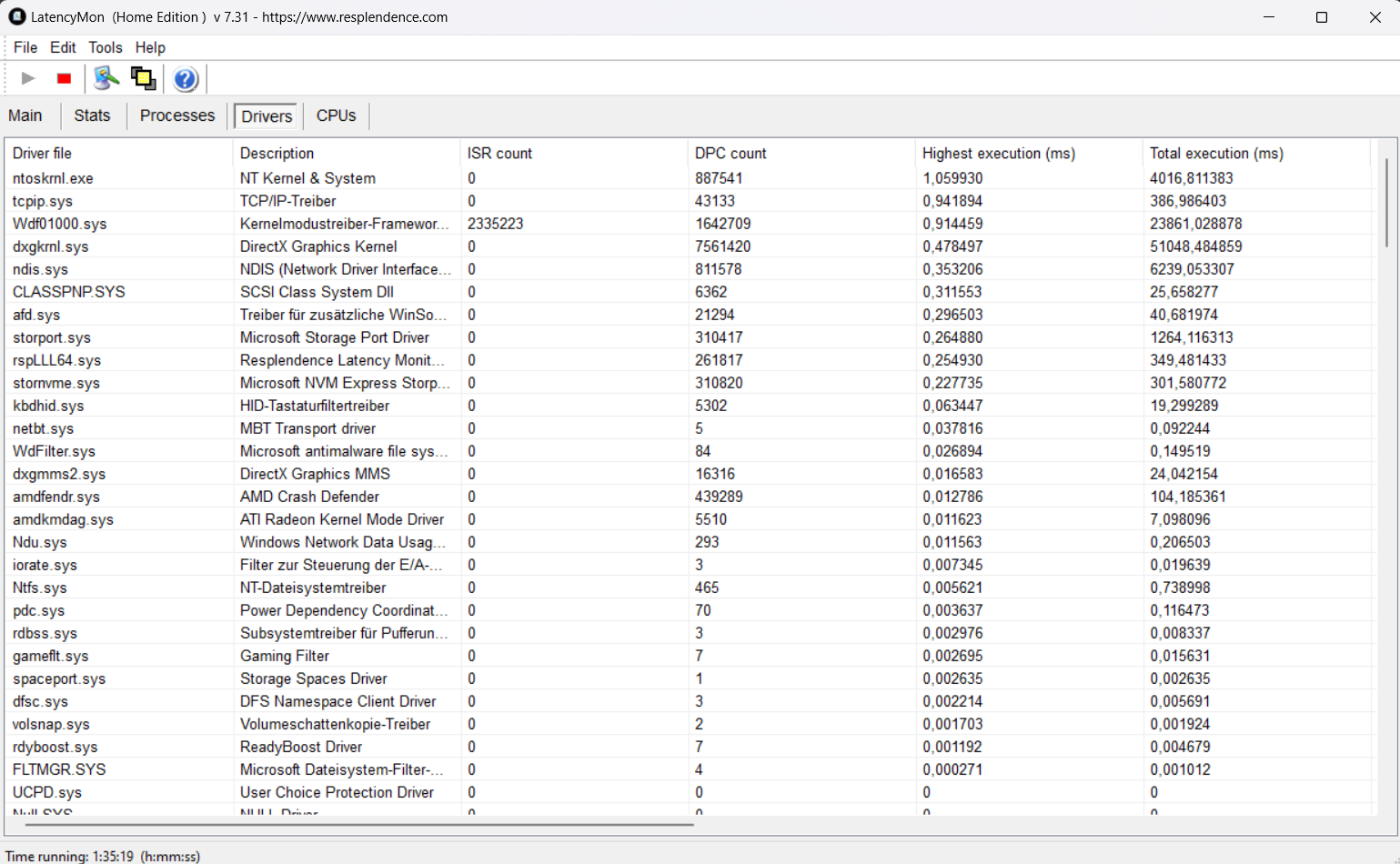The height and width of the screenshot is (864, 1400).
Task: Open the Tools menu
Action: (106, 47)
